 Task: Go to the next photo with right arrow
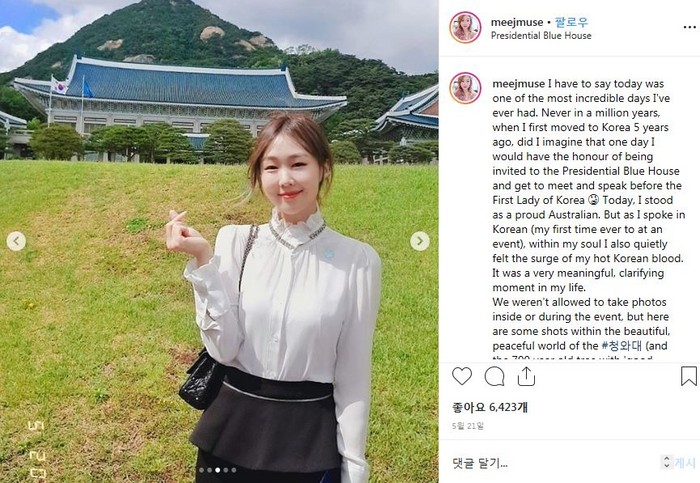click(420, 241)
